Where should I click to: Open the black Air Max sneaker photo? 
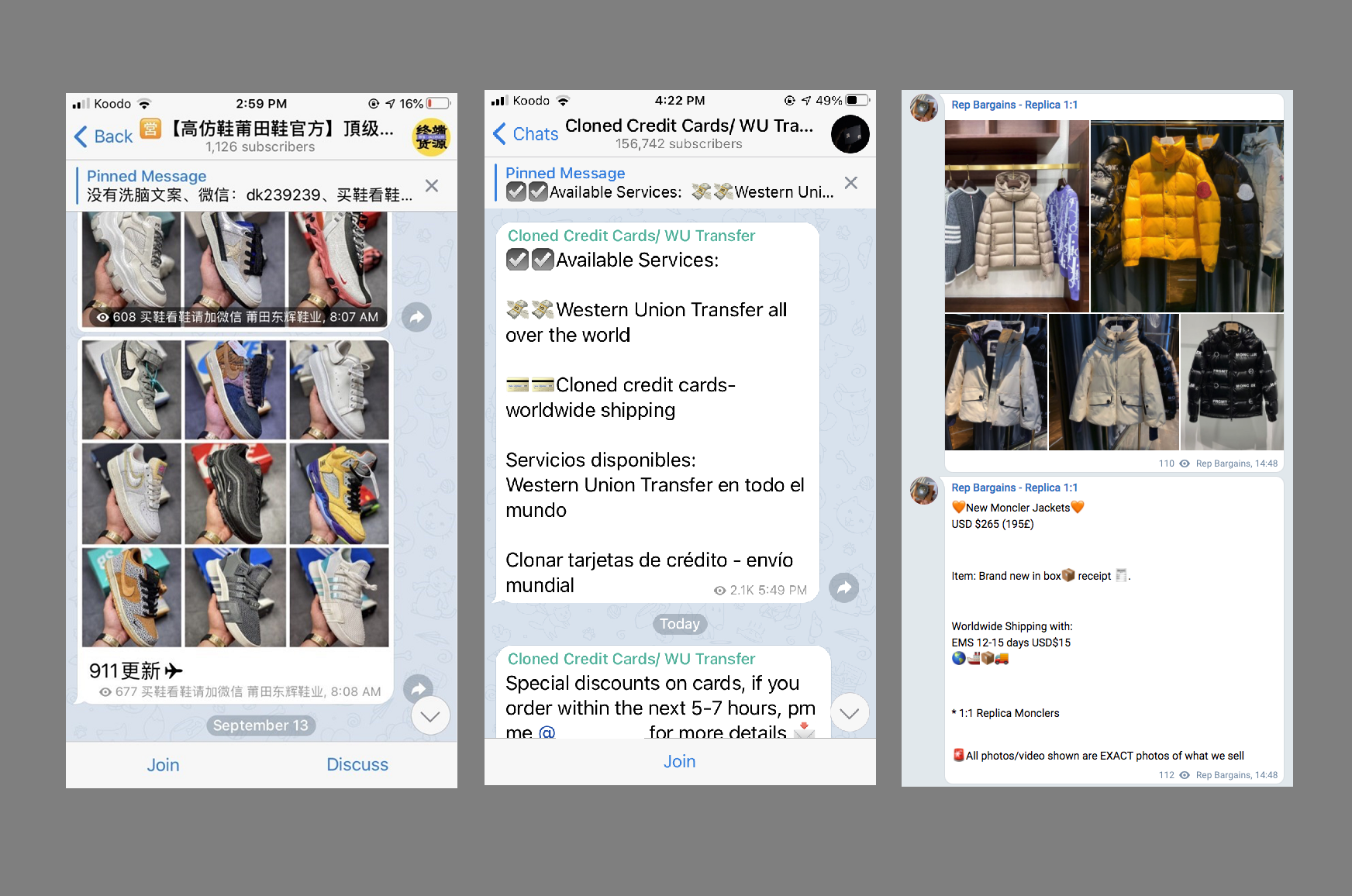236,494
